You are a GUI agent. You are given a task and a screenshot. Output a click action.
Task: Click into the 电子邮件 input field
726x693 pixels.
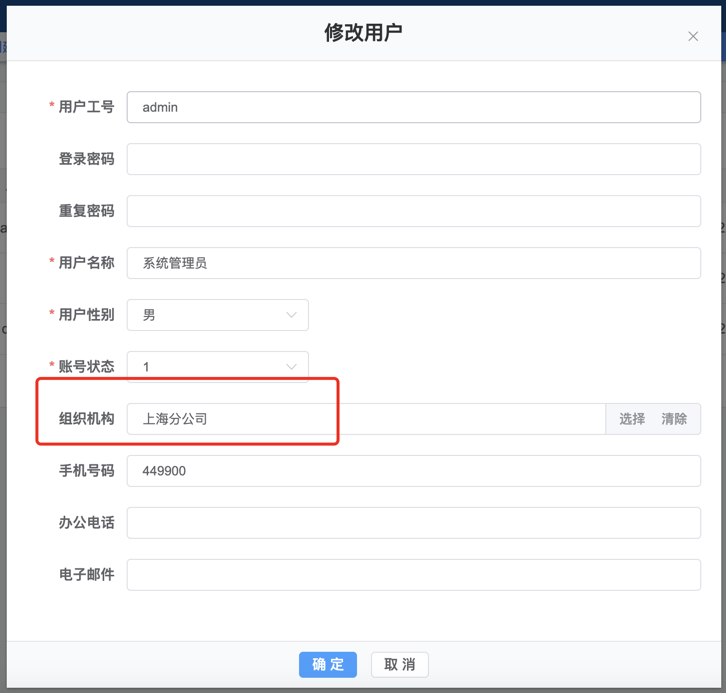tap(413, 575)
